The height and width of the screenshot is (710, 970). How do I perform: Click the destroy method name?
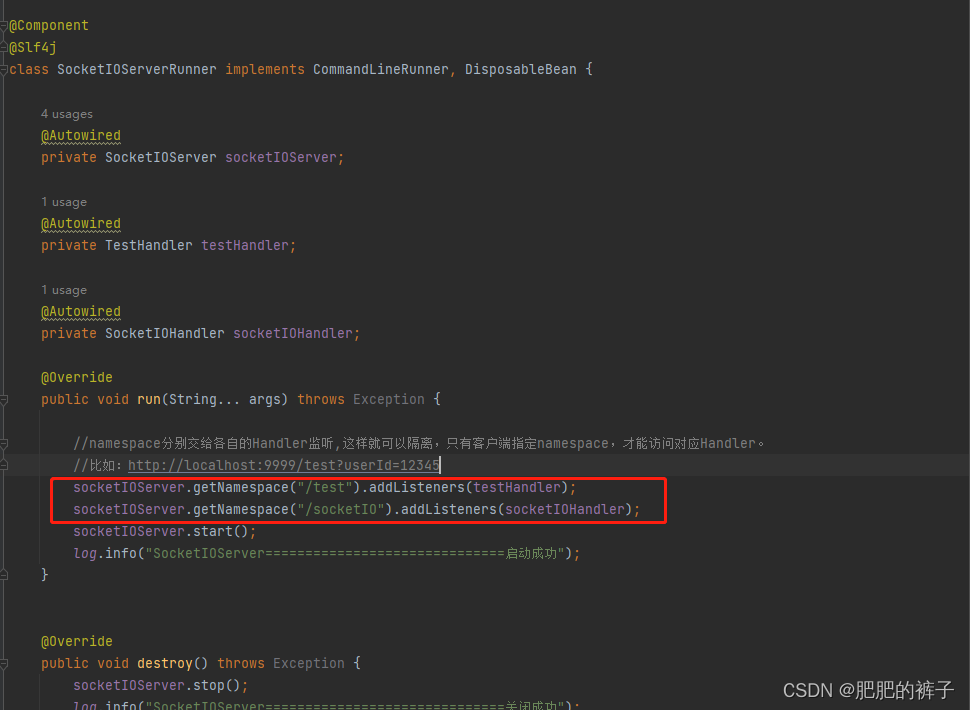pos(165,664)
